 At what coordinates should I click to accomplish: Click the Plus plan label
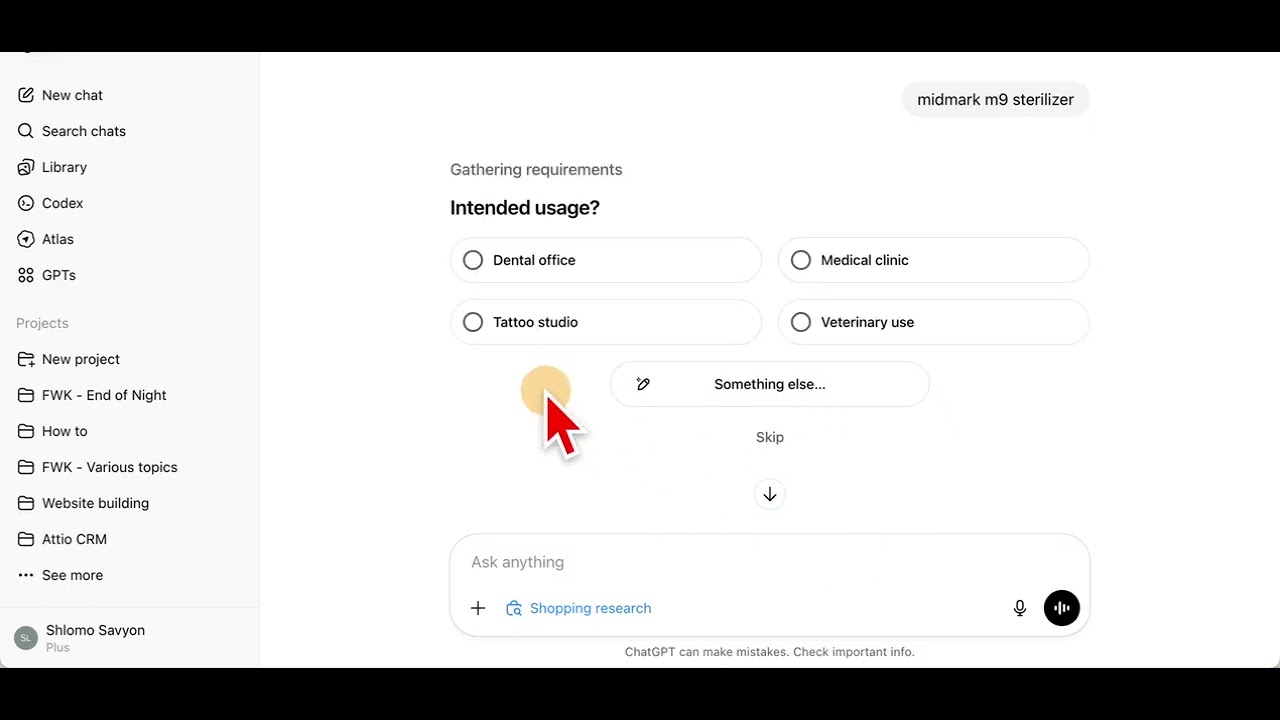click(58, 648)
